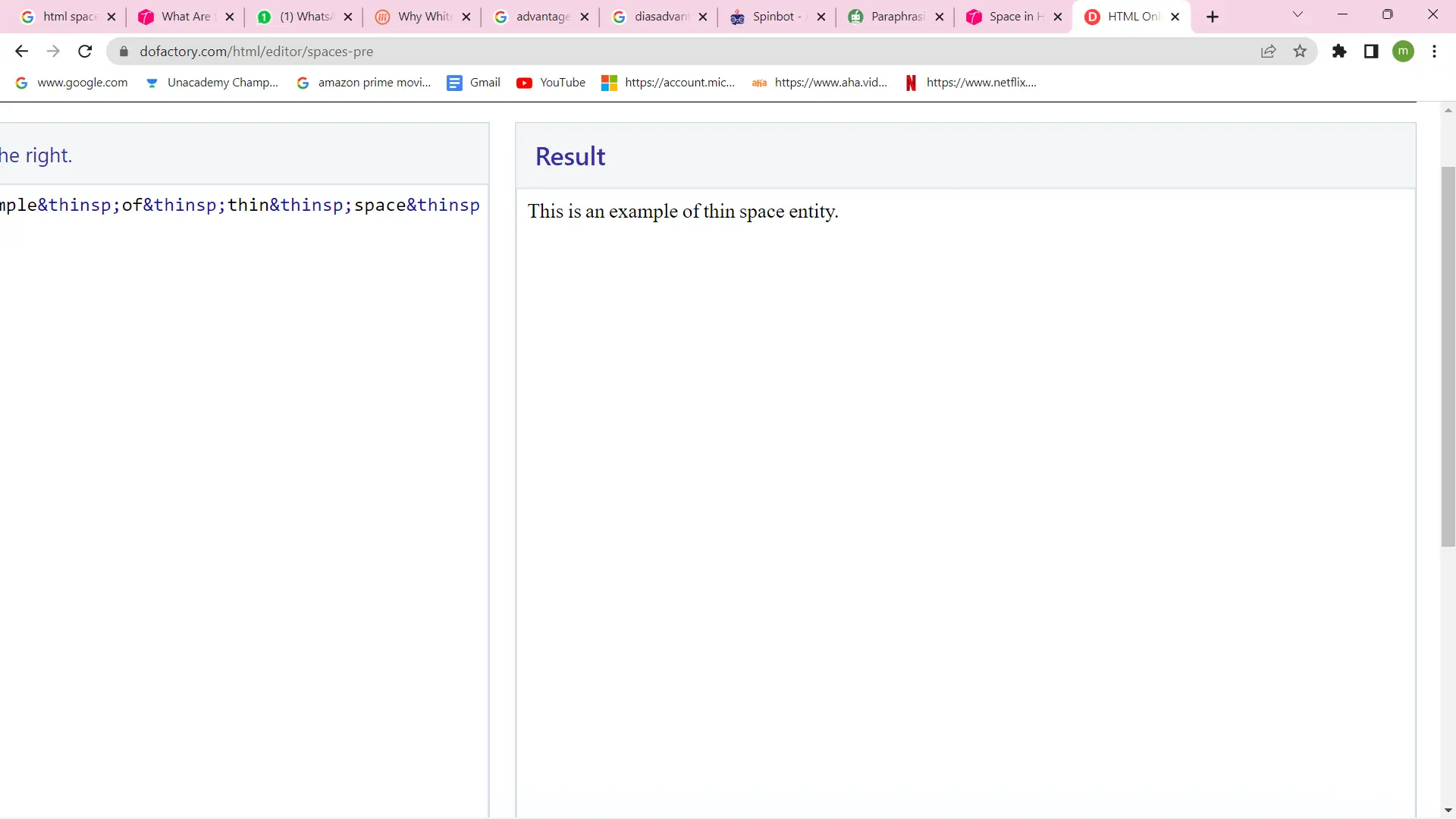Click the bookmark star icon in address bar
Screen dimensions: 1456x819
[1300, 51]
